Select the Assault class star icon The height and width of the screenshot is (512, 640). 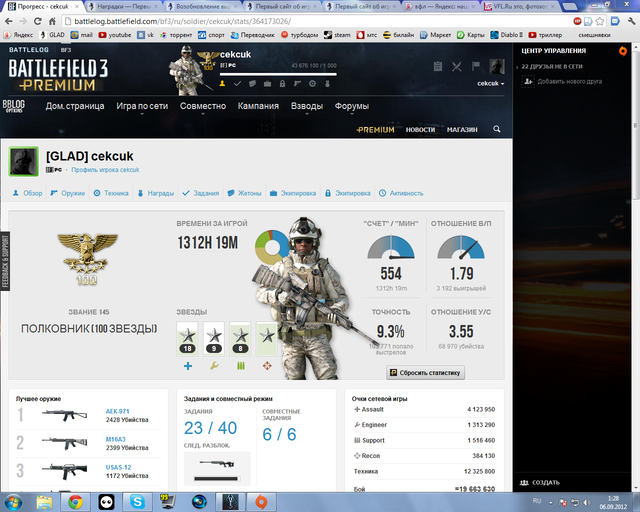click(x=188, y=338)
